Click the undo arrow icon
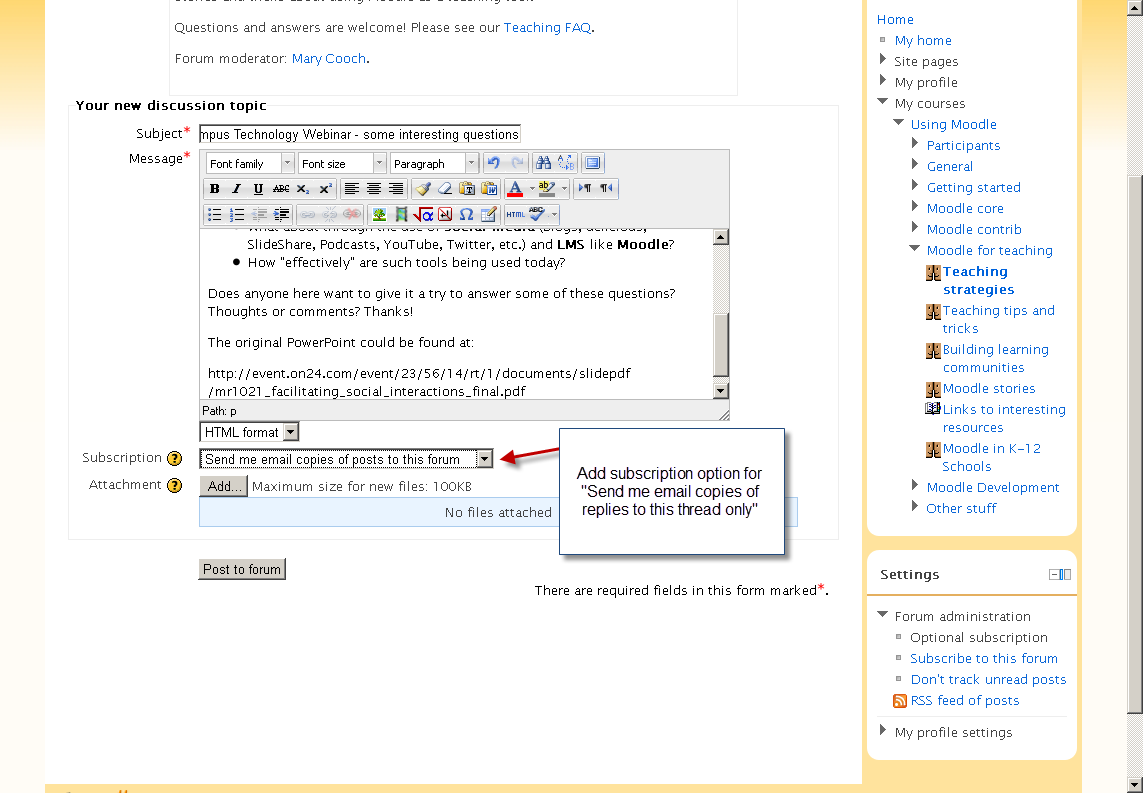The width and height of the screenshot is (1143, 793). (494, 163)
